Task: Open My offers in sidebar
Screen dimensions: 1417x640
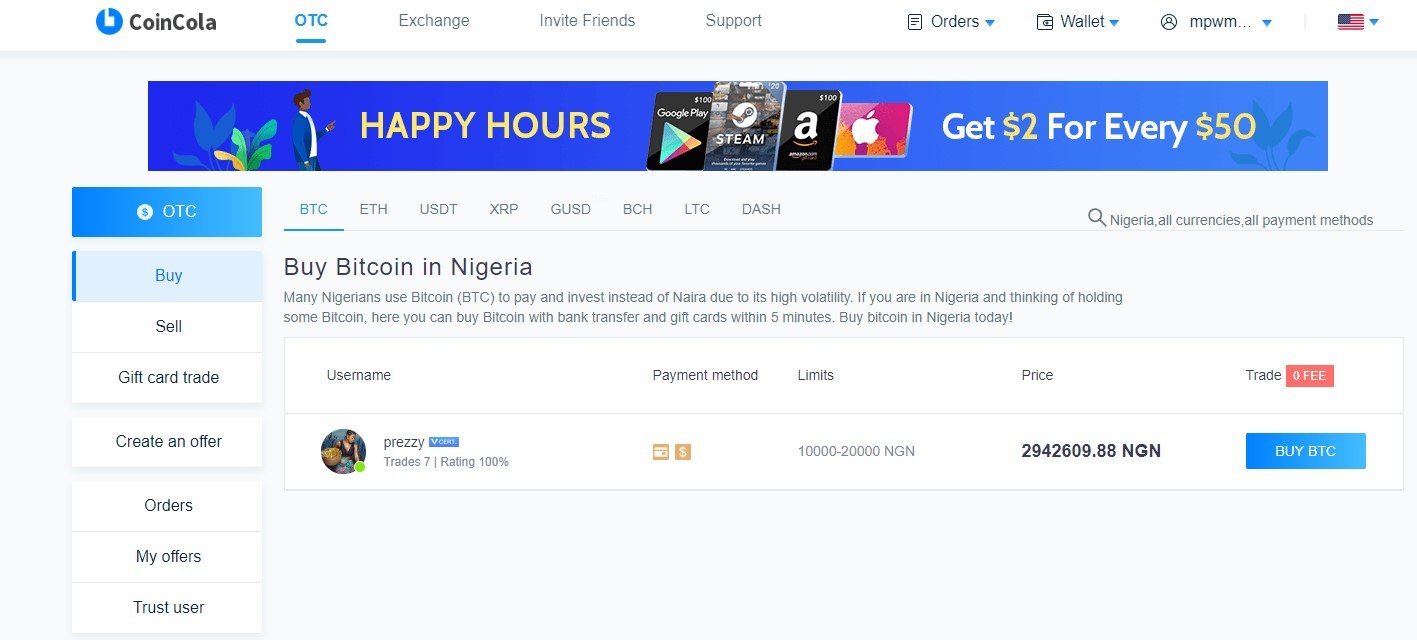Action: [x=168, y=557]
